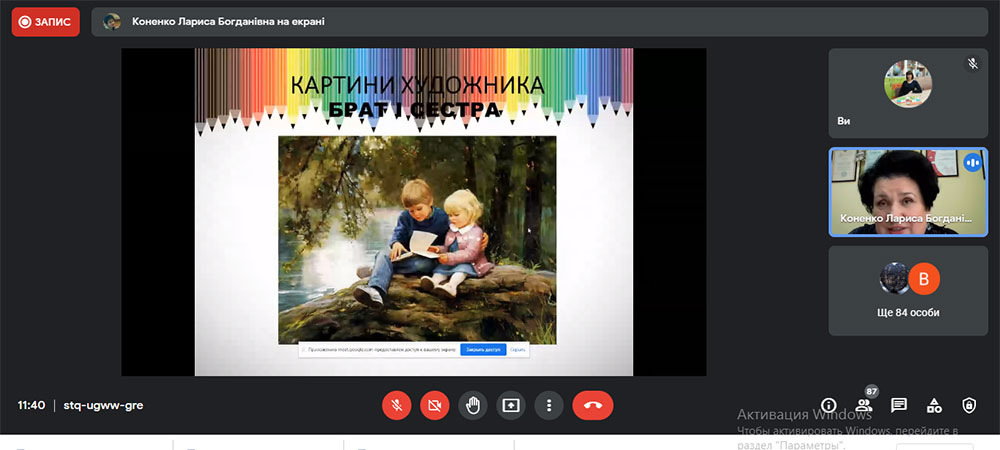Click 'Коненко Лариса Богданівна на екрані' text
The width and height of the screenshot is (1000, 450).
click(228, 22)
